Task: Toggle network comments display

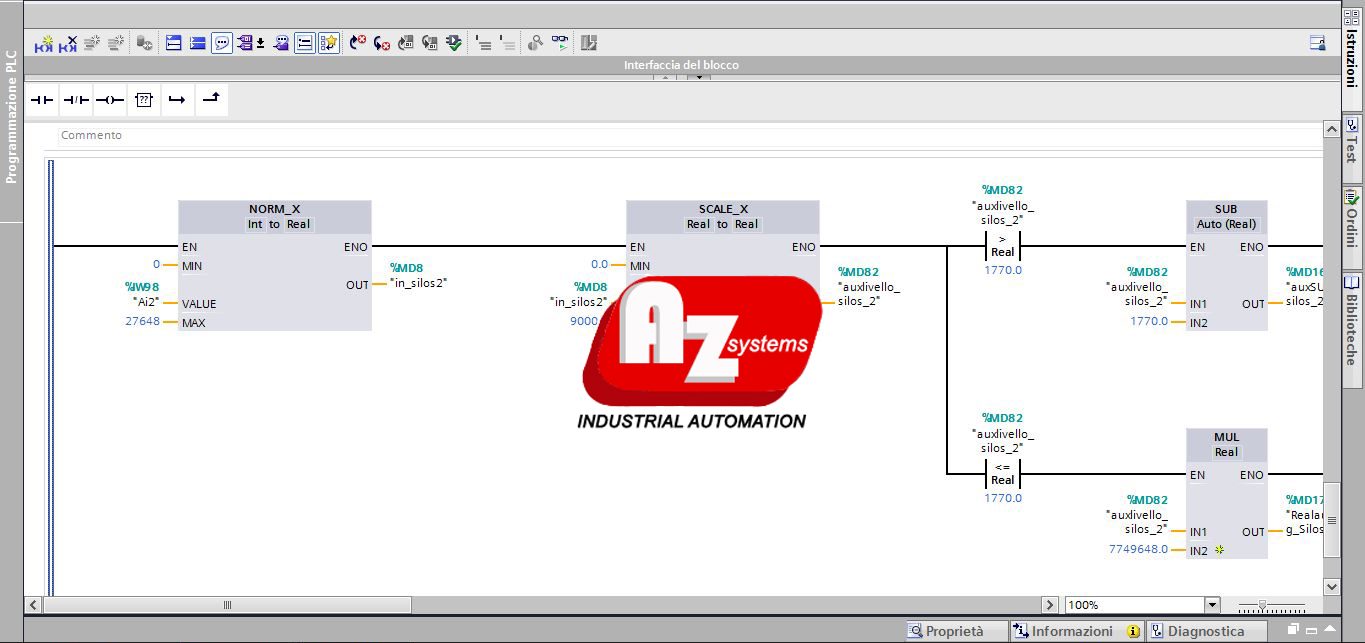Action: click(304, 43)
